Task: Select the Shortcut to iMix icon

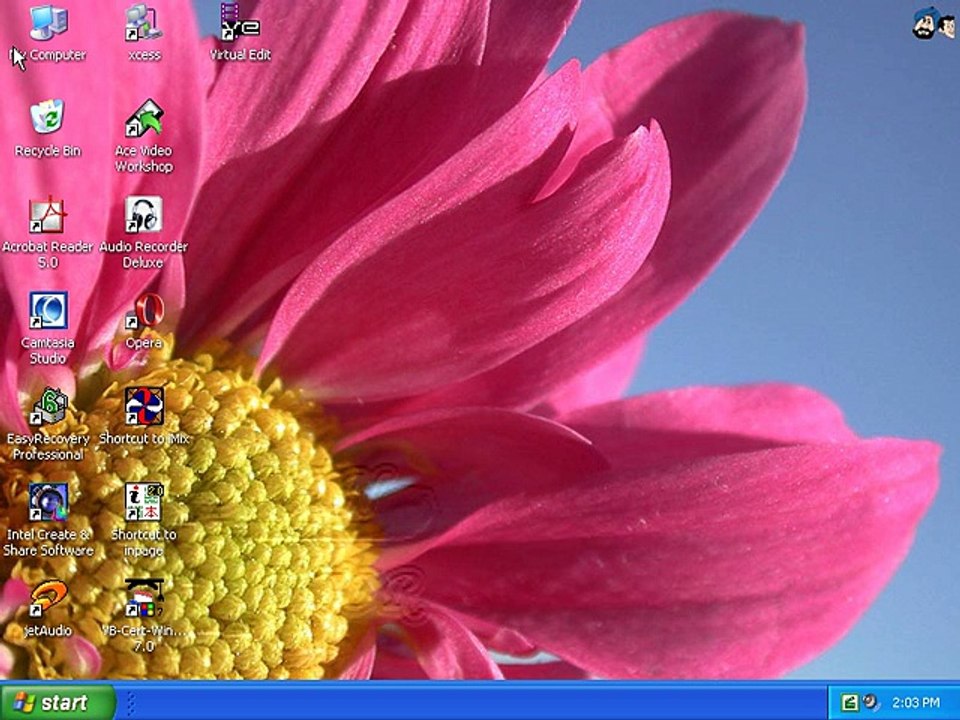Action: [x=144, y=406]
